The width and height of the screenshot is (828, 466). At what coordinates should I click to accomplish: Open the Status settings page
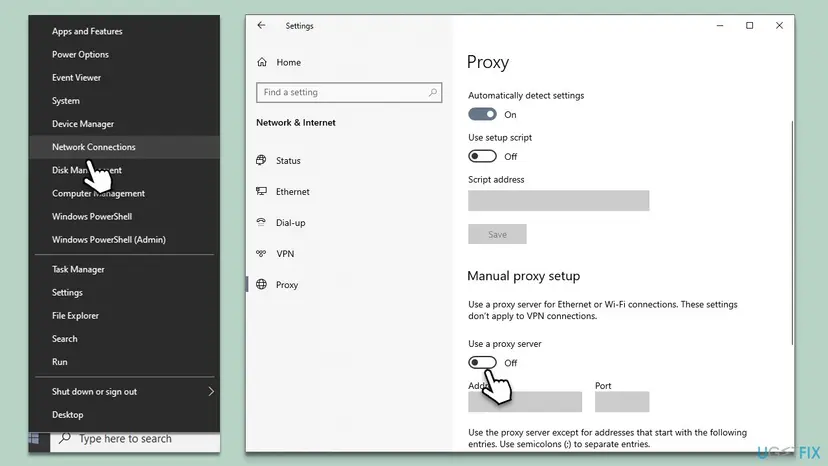click(x=288, y=161)
